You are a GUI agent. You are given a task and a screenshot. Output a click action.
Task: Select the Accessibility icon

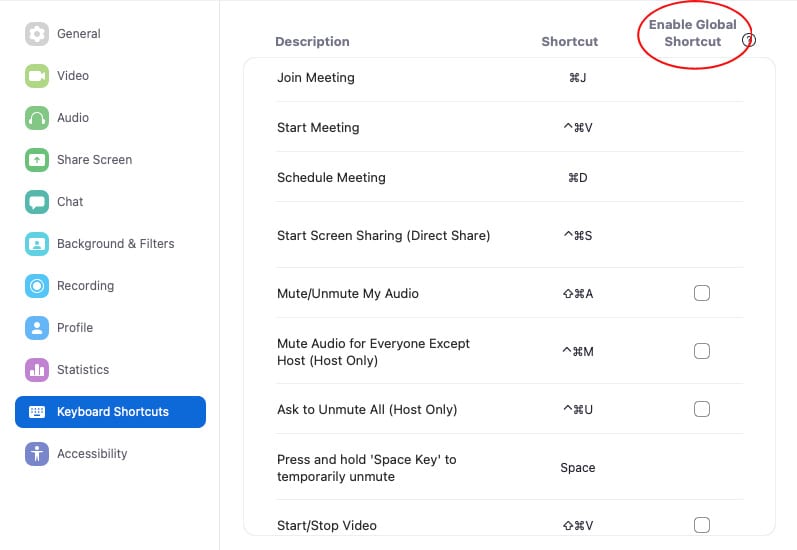[x=37, y=454]
